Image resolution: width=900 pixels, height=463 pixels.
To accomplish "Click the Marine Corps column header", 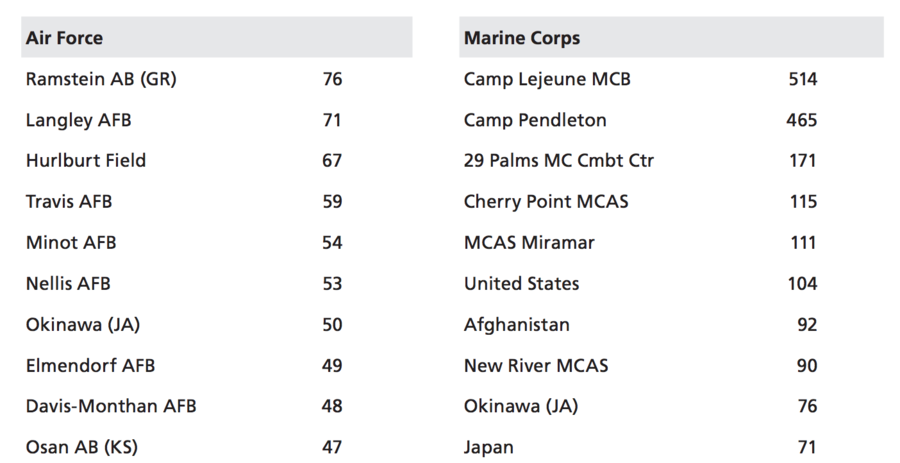I will point(522,38).
